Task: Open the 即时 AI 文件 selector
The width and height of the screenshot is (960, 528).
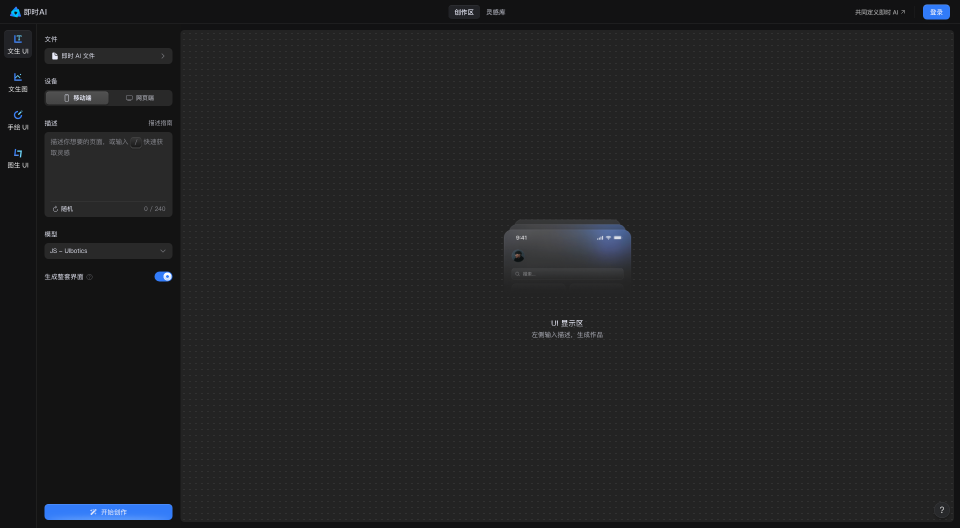Action: tap(108, 56)
